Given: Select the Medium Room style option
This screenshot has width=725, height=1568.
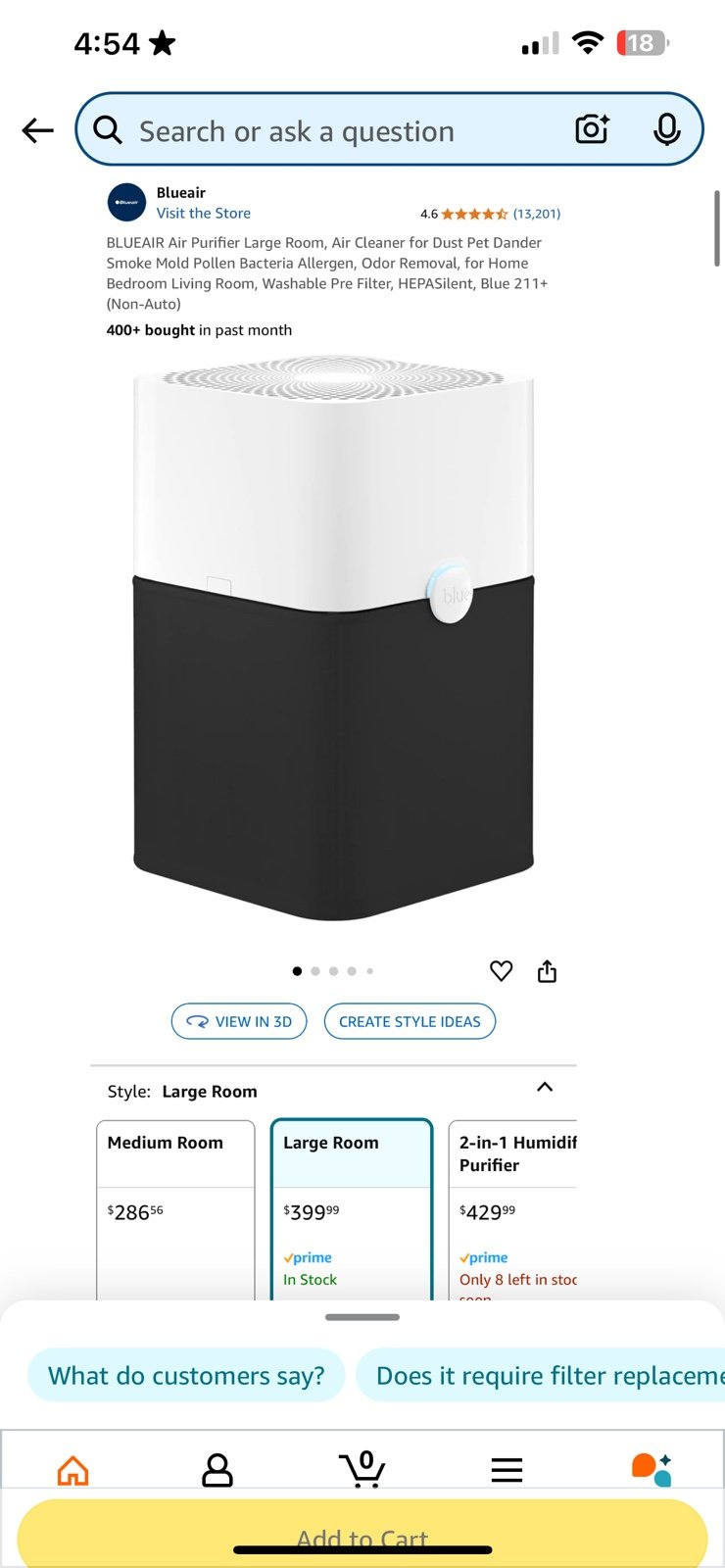Looking at the screenshot, I should (x=175, y=1210).
